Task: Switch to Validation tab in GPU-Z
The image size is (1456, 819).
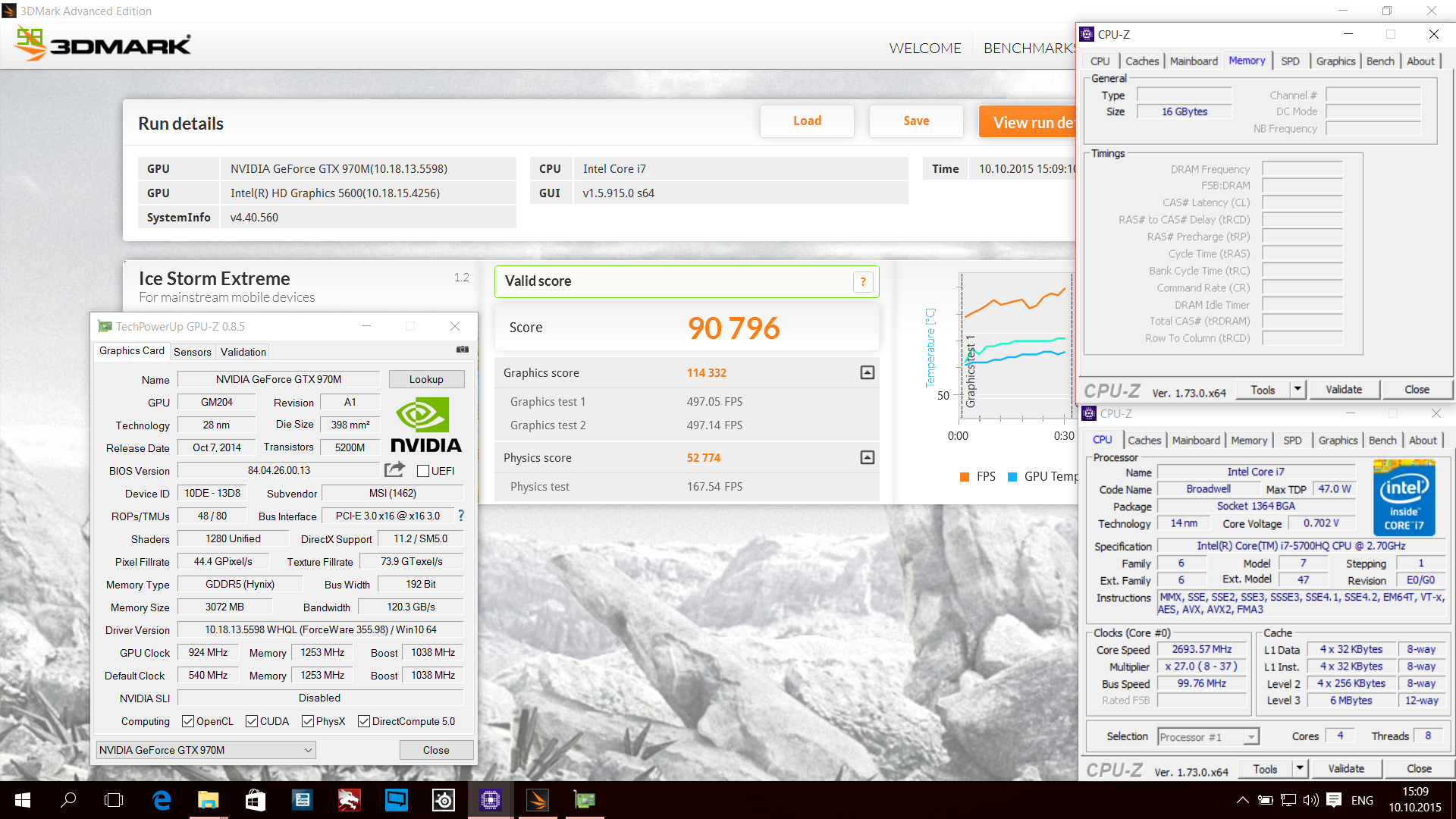Action: point(243,352)
